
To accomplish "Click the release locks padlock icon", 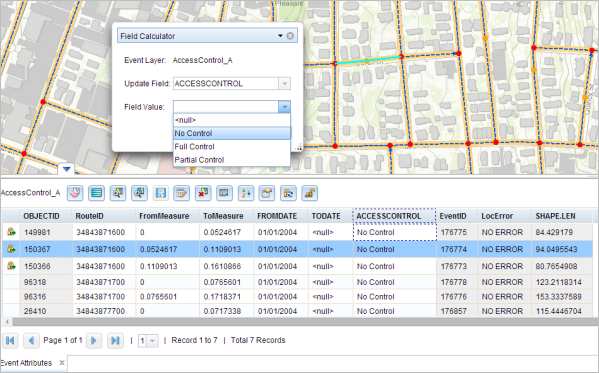I will click(x=310, y=193).
